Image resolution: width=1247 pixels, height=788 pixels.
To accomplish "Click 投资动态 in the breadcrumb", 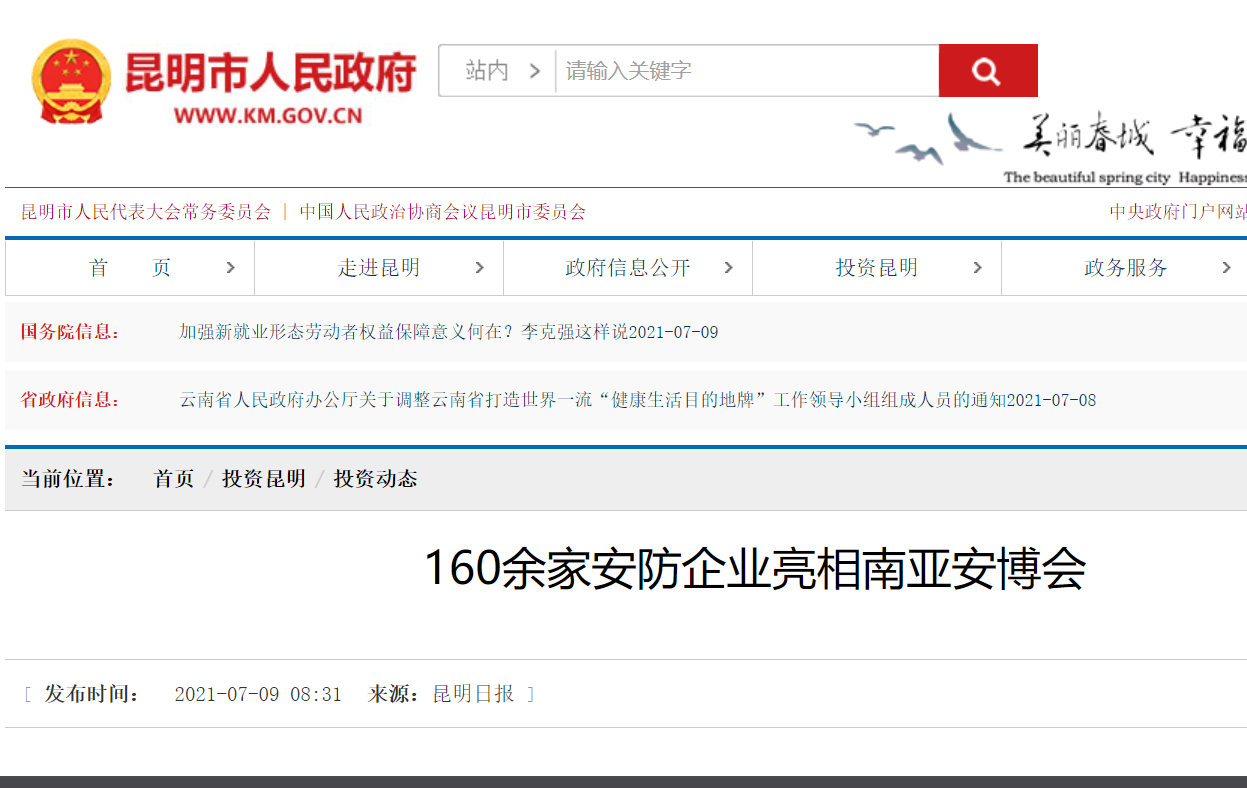I will [375, 479].
